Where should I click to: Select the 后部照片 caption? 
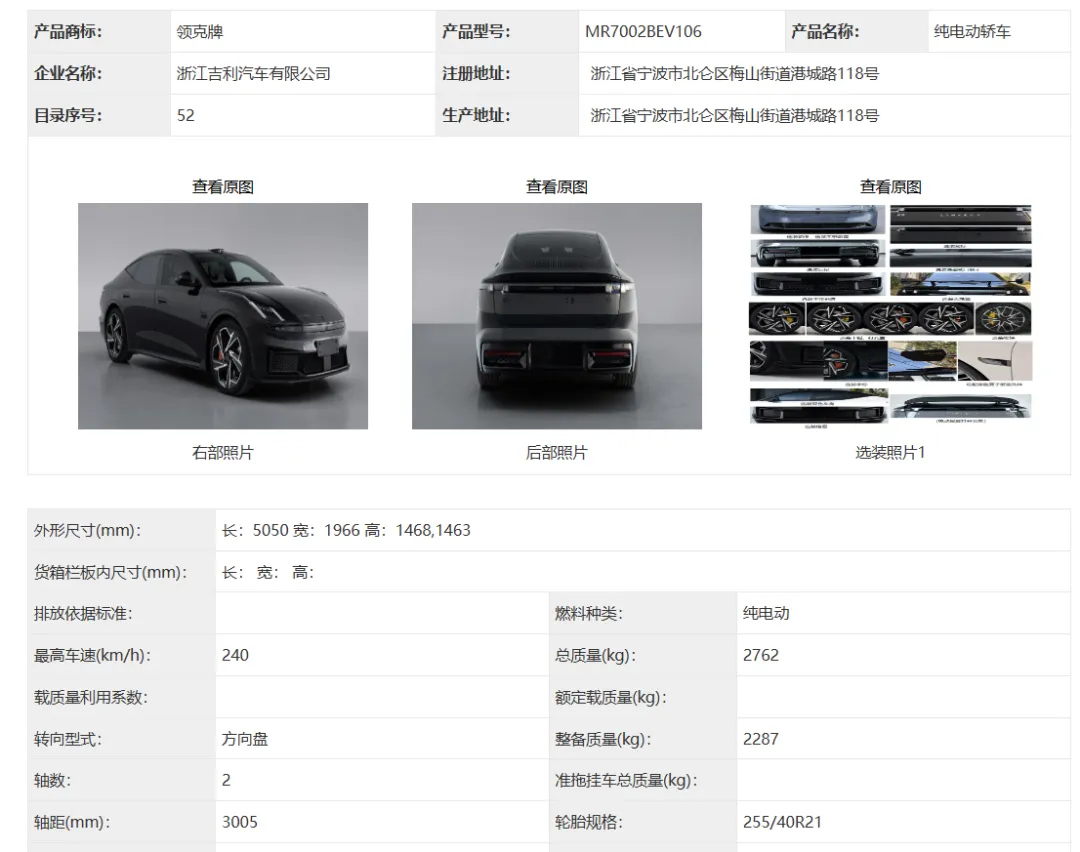(557, 453)
